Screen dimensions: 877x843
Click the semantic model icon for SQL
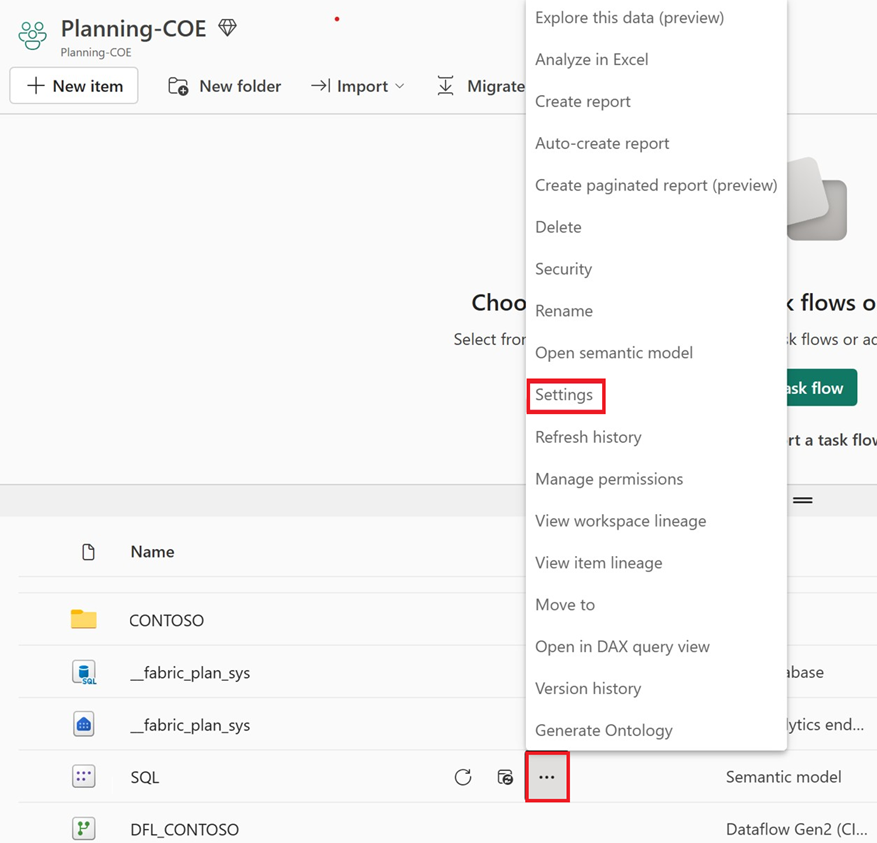click(84, 776)
